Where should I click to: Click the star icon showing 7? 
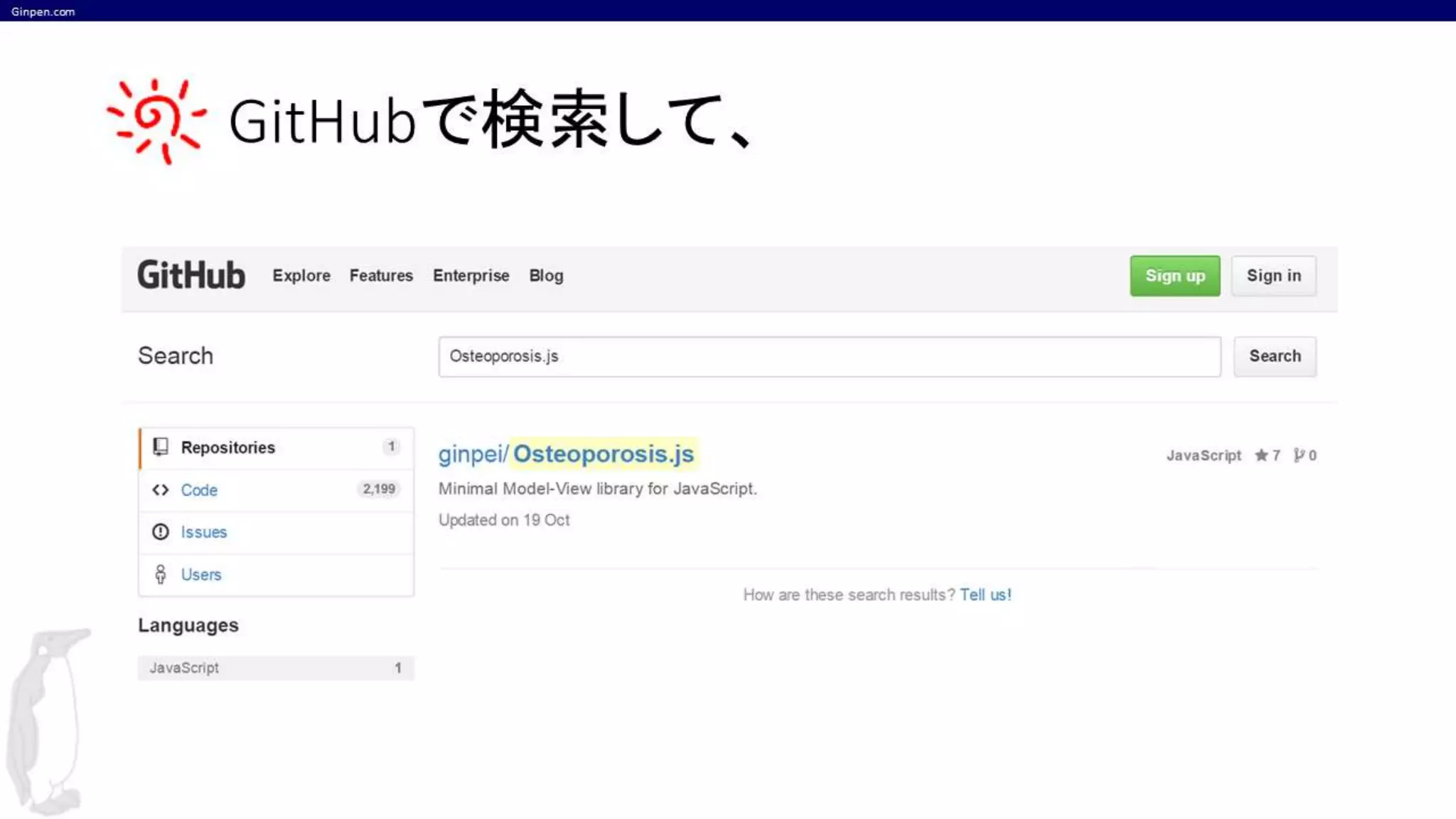coord(1262,456)
